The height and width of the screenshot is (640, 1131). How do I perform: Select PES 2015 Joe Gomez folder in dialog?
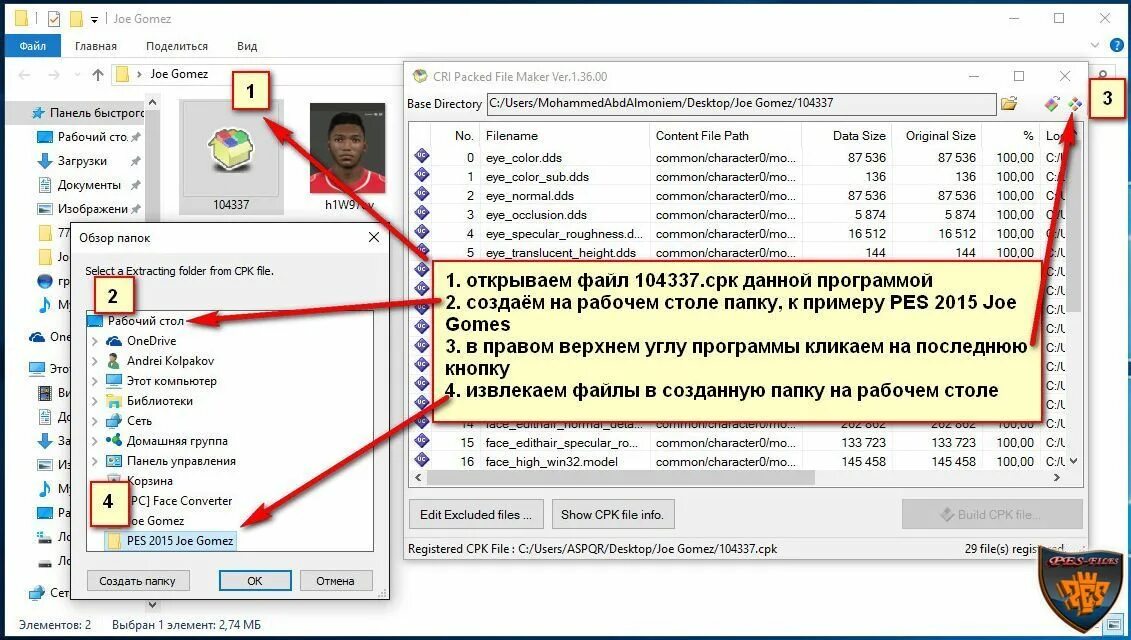(171, 540)
